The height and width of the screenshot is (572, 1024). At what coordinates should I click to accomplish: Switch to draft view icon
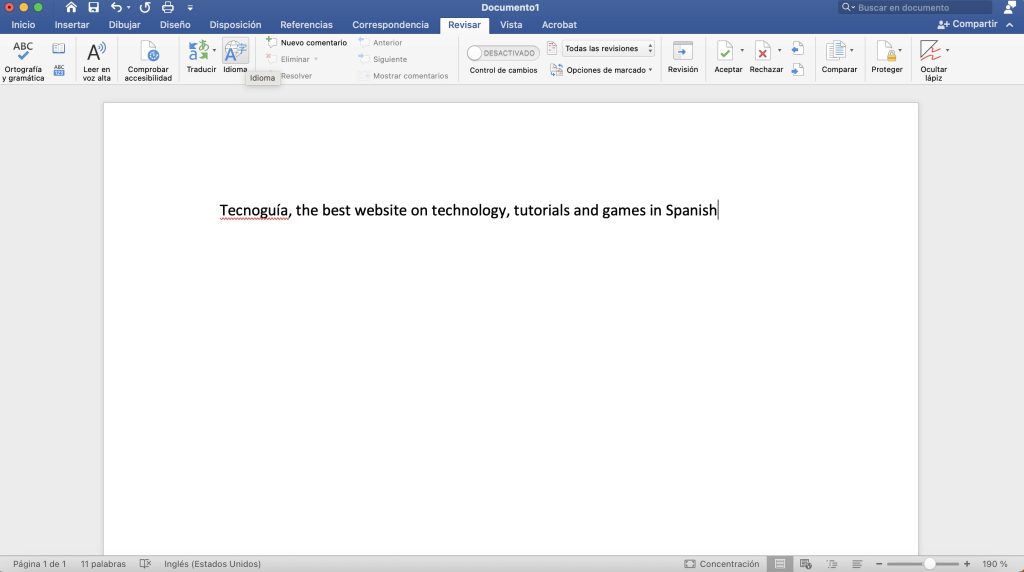857,564
